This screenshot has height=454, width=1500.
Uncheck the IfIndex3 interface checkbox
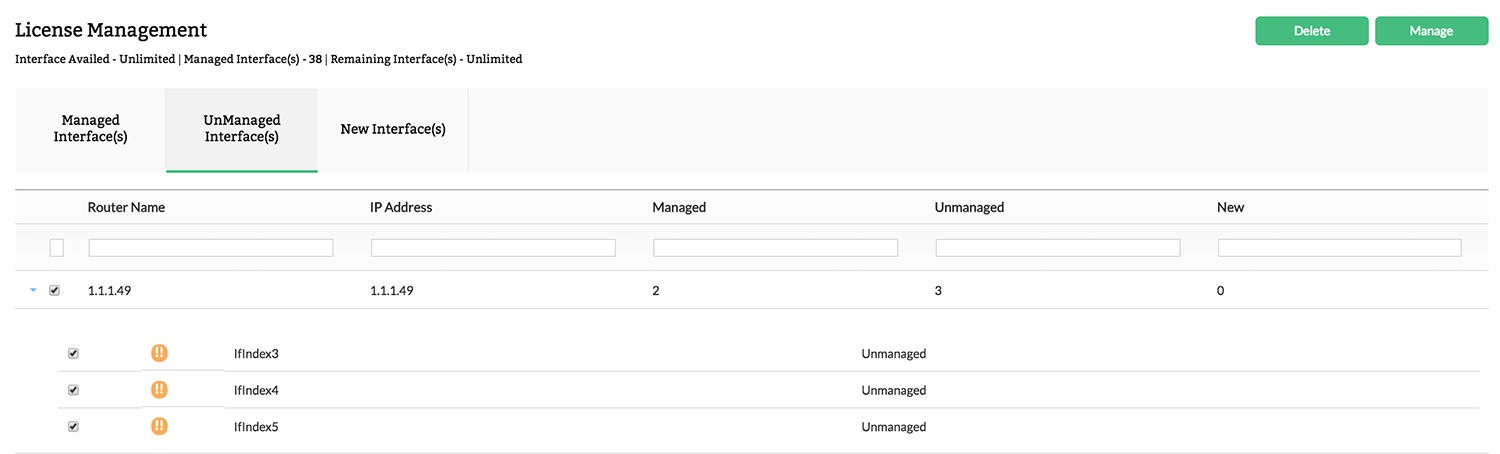tap(73, 353)
